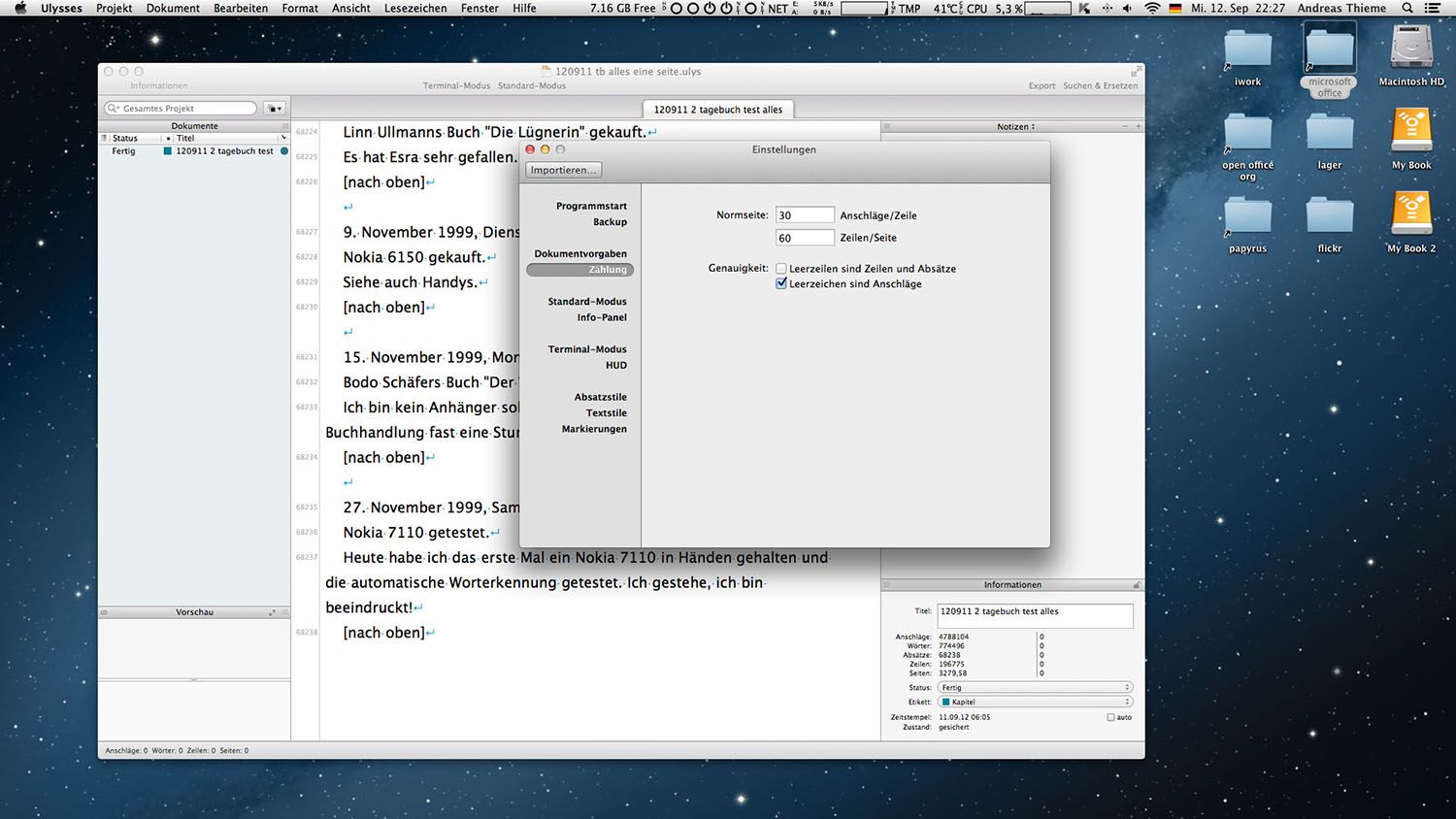
Task: Click the Titel field in Informationen panel
Action: (1035, 616)
